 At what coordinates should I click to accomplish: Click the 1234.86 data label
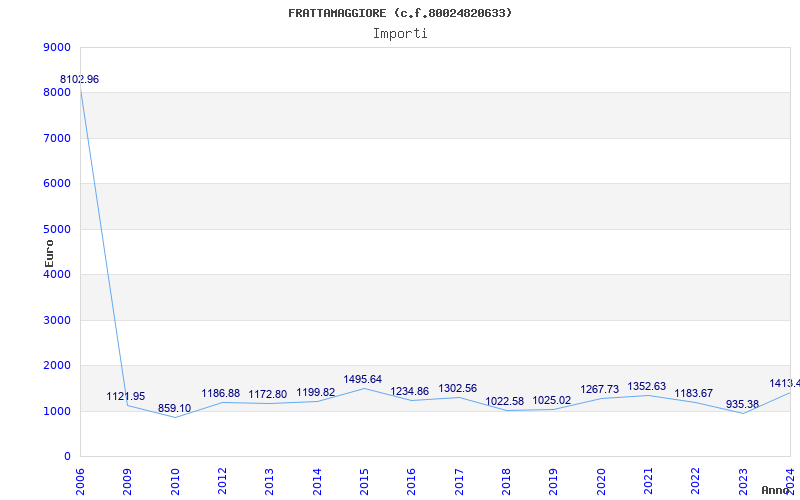410,391
